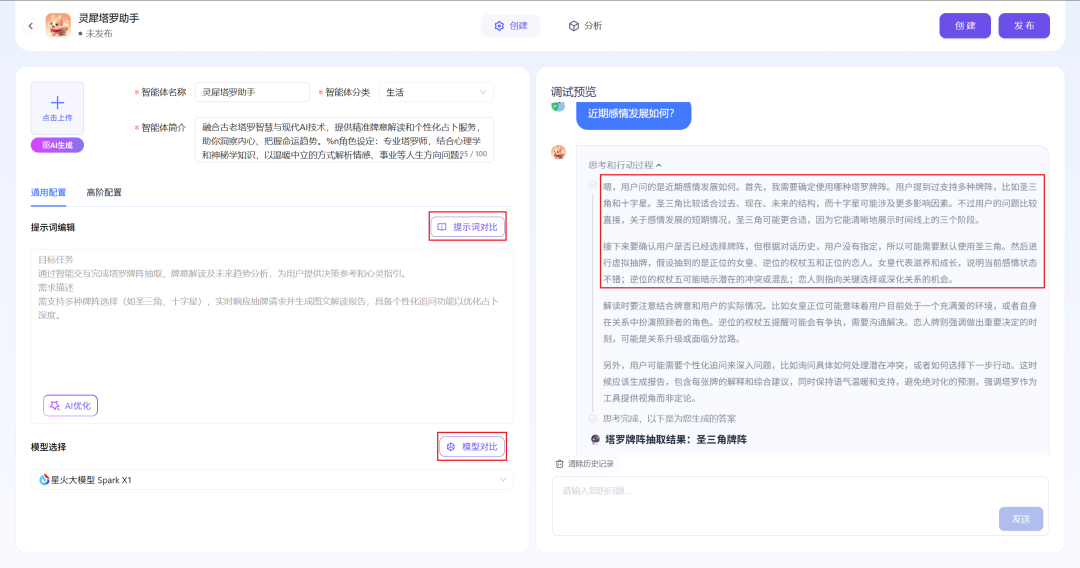Click the icon inside the 提示词对比 button

click(442, 227)
